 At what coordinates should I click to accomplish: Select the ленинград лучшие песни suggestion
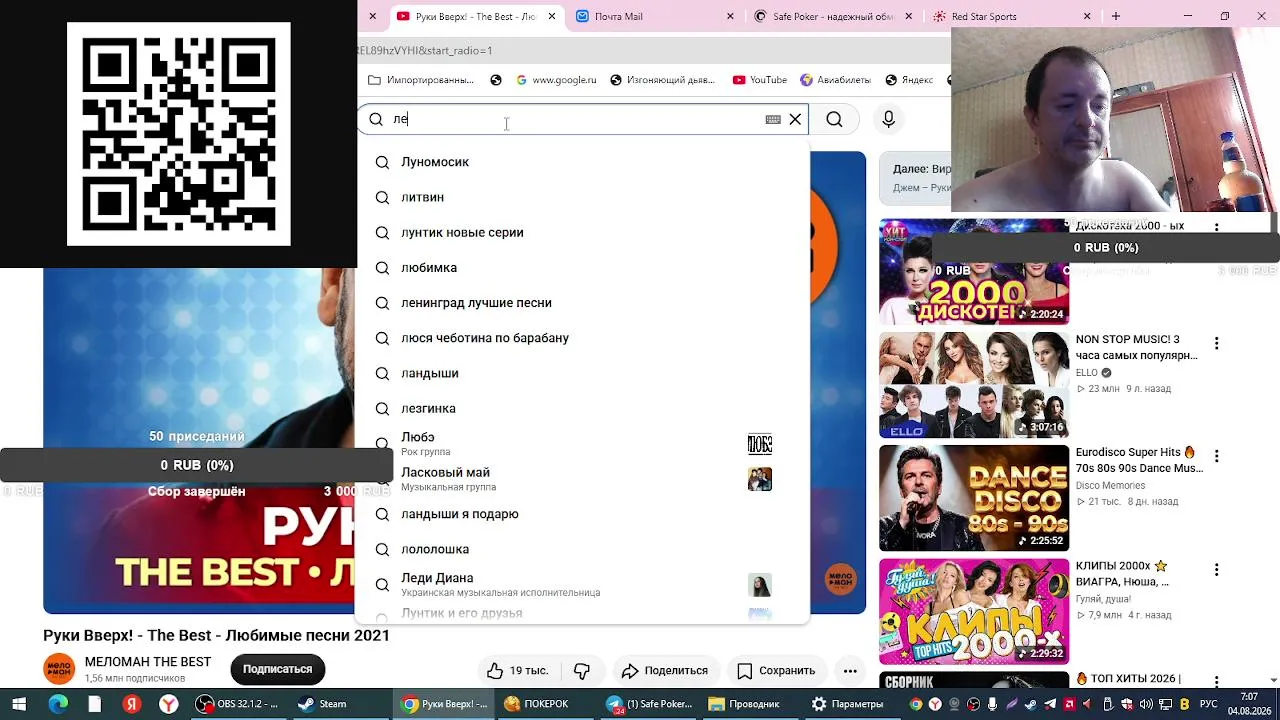point(582,302)
